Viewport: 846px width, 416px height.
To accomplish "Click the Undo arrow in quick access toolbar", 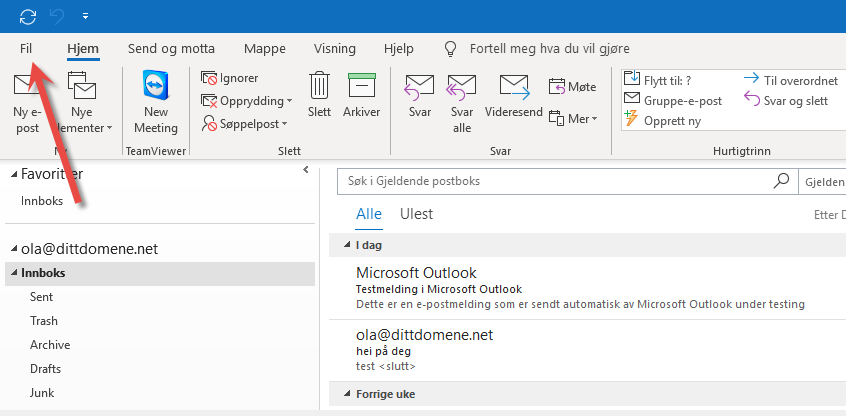I will [x=57, y=17].
